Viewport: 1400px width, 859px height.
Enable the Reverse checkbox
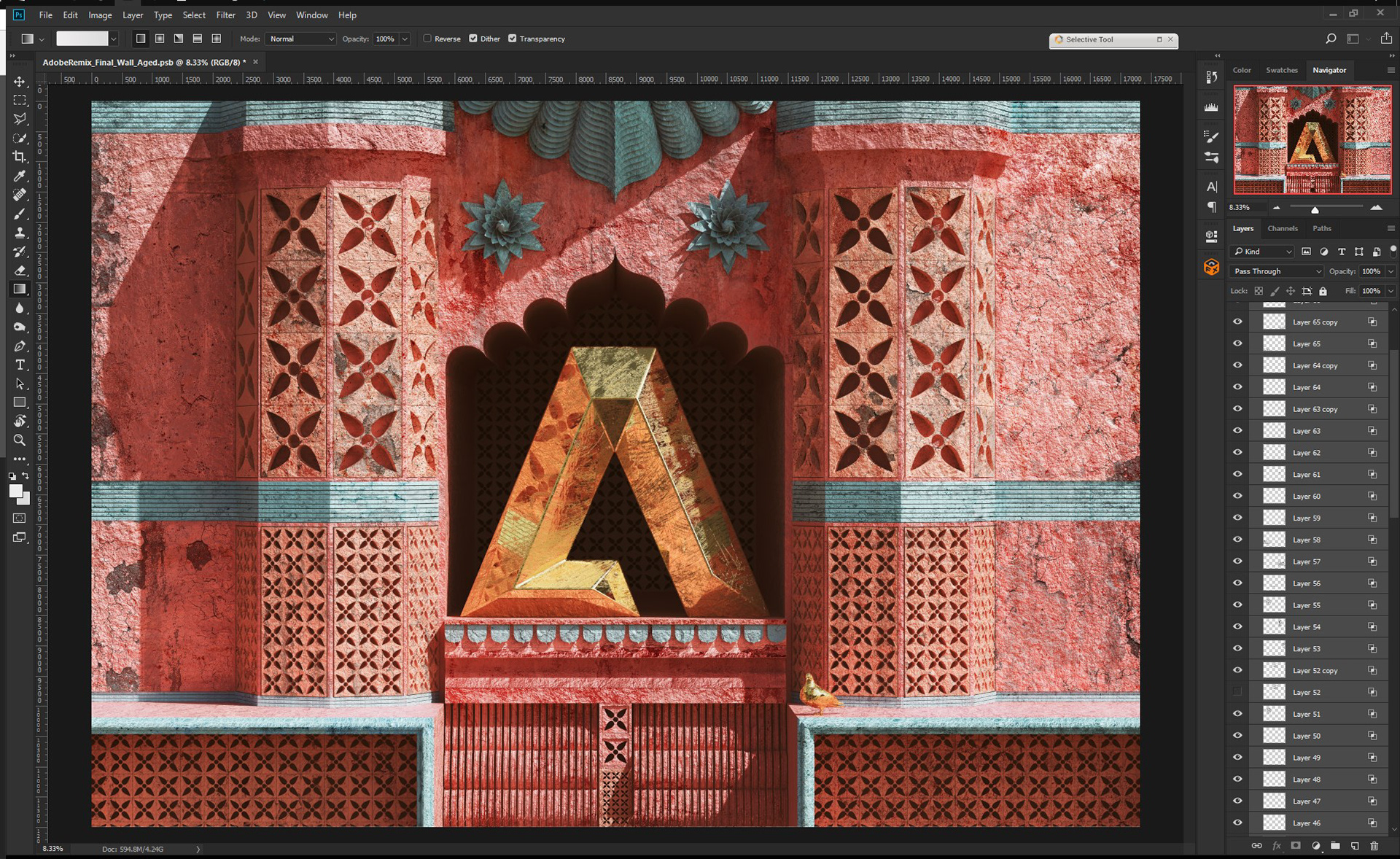coord(427,39)
